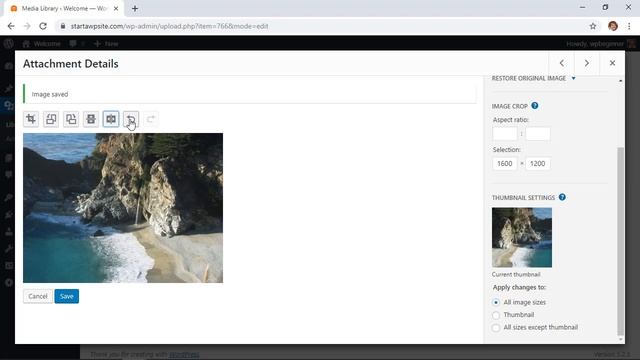Click the greyed Redo icon
The width and height of the screenshot is (640, 360).
[151, 119]
